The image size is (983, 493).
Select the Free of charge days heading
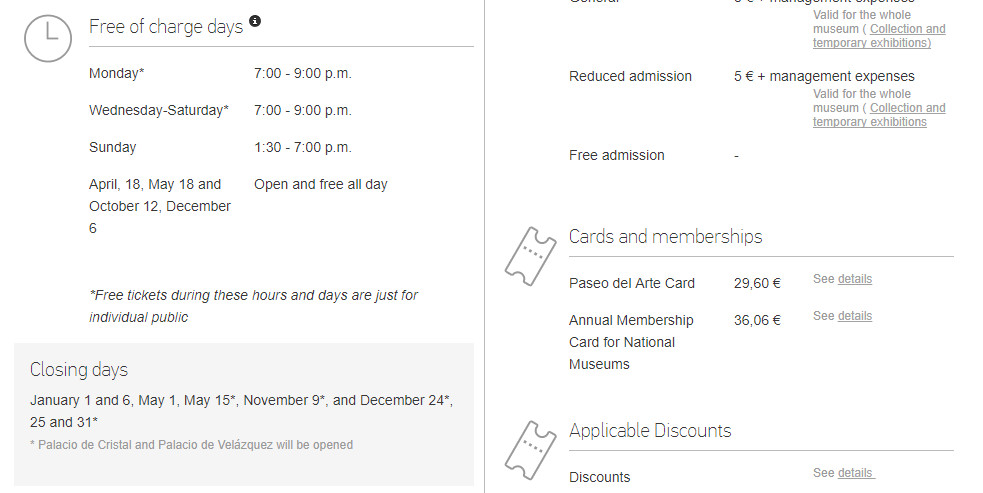pos(166,27)
